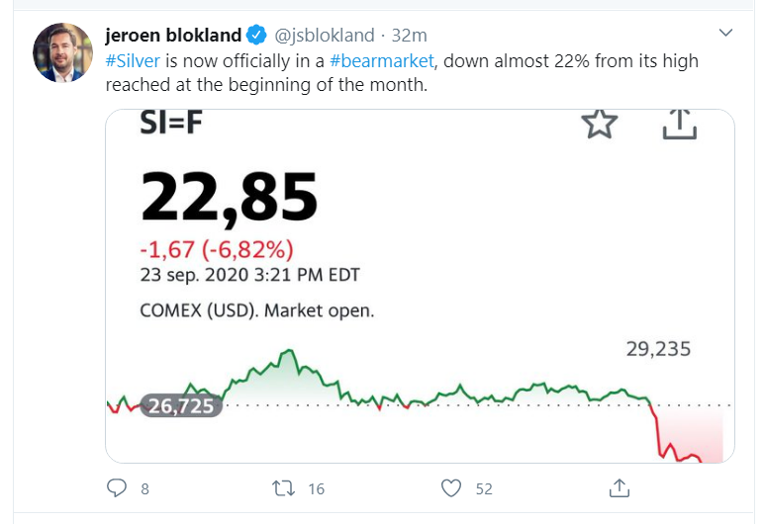The height and width of the screenshot is (524, 764).
Task: Click the star icon beside SI=F
Action: coord(599,124)
